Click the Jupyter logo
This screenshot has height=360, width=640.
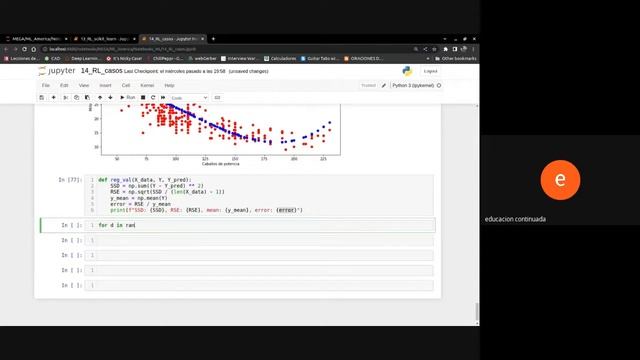click(x=57, y=71)
